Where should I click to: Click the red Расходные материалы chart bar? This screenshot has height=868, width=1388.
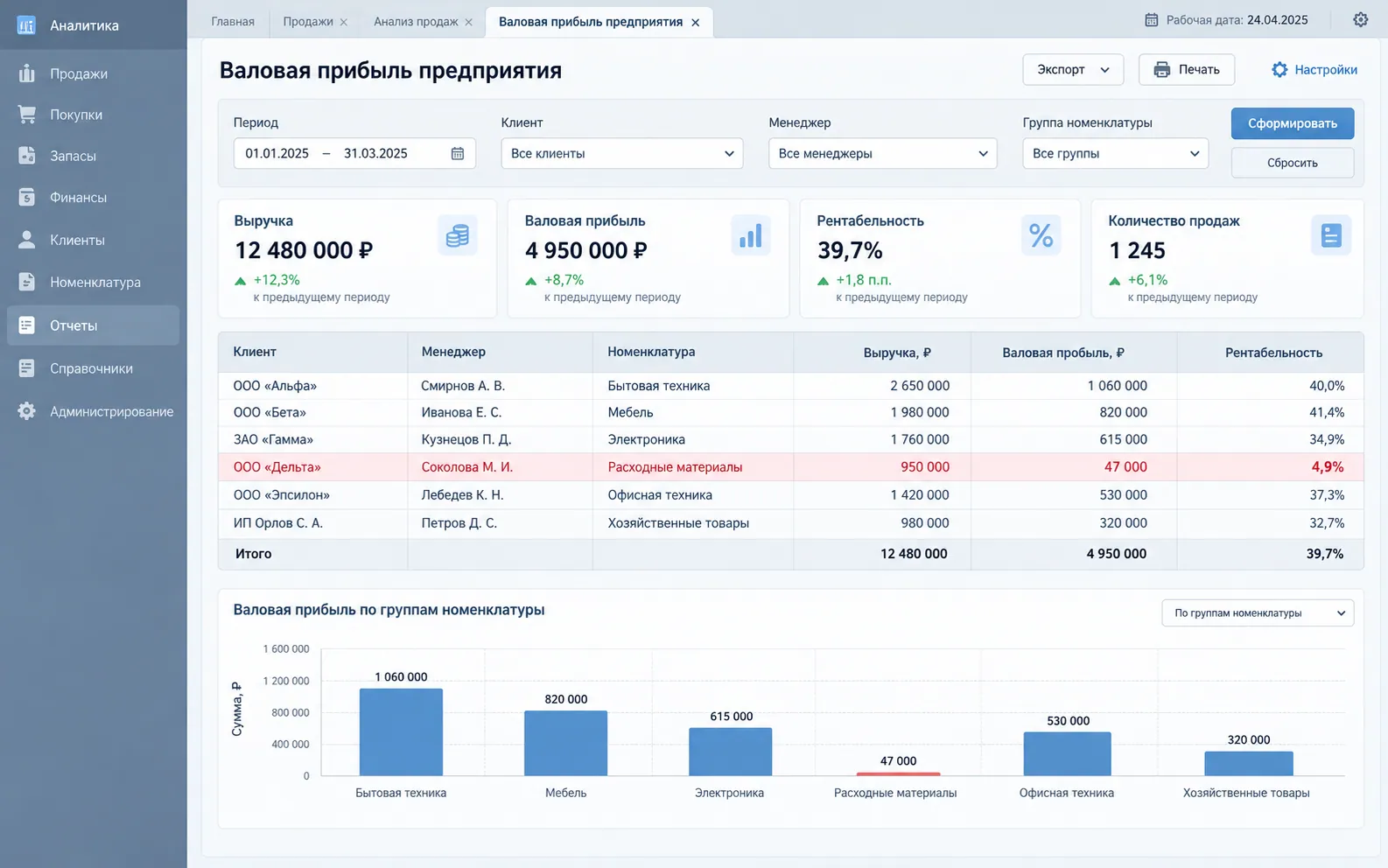tap(898, 773)
